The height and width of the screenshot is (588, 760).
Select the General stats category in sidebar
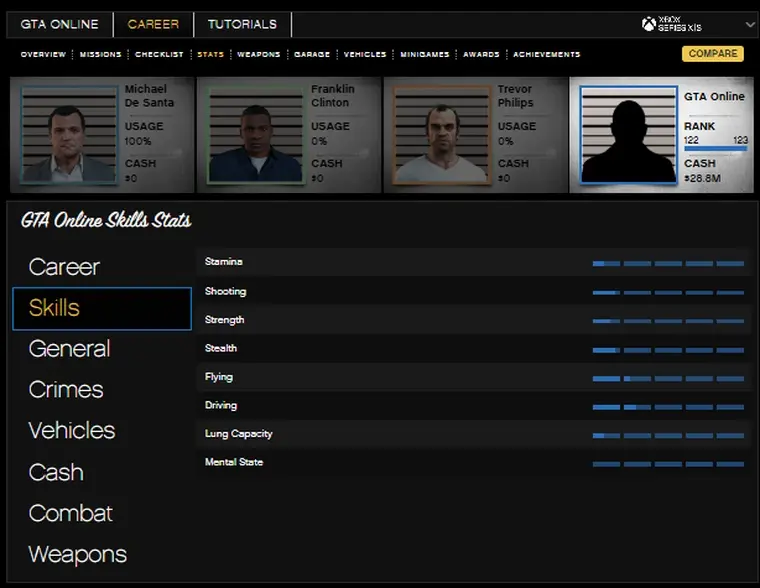[69, 349]
